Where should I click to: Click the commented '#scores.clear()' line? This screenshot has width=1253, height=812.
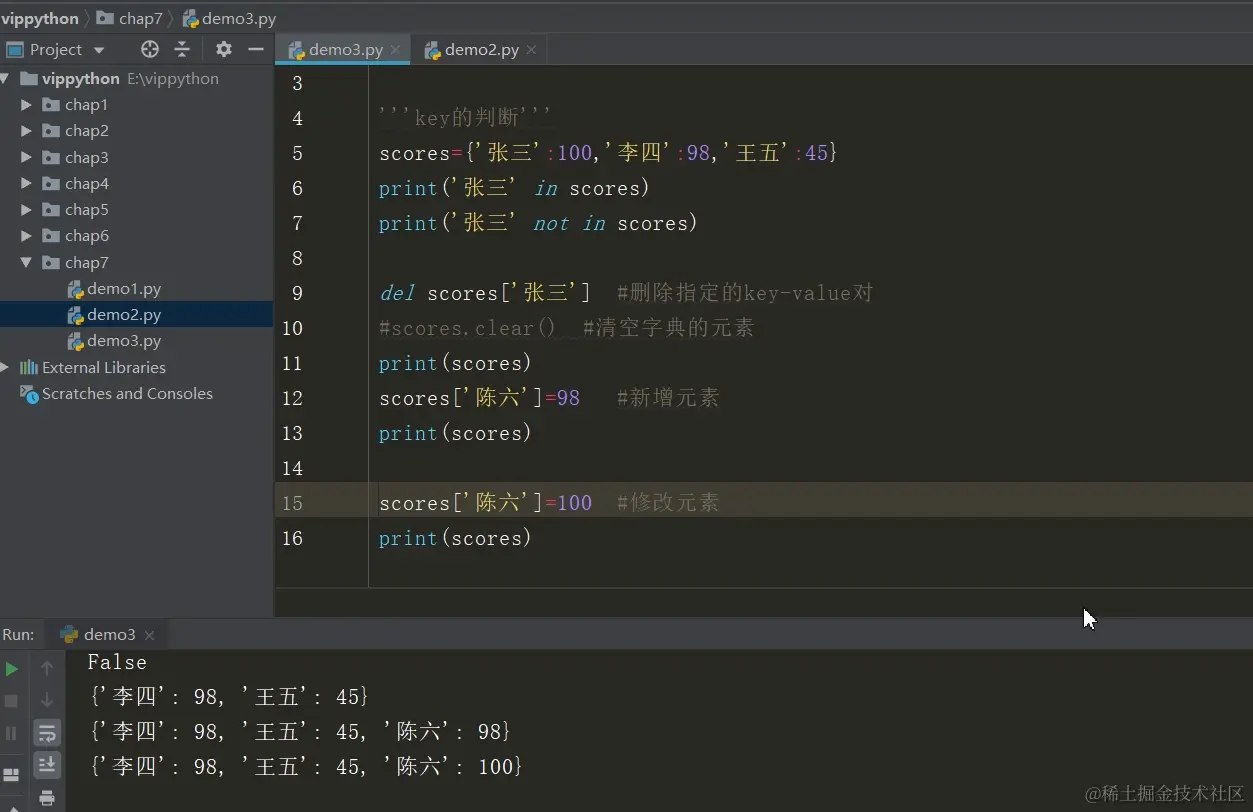tap(566, 328)
